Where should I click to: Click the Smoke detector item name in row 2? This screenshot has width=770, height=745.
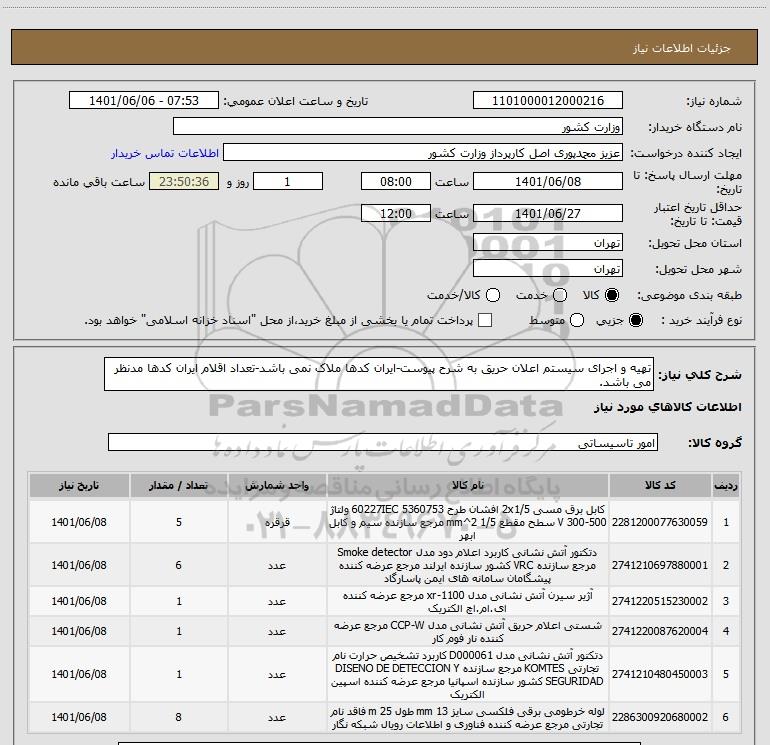(467, 565)
